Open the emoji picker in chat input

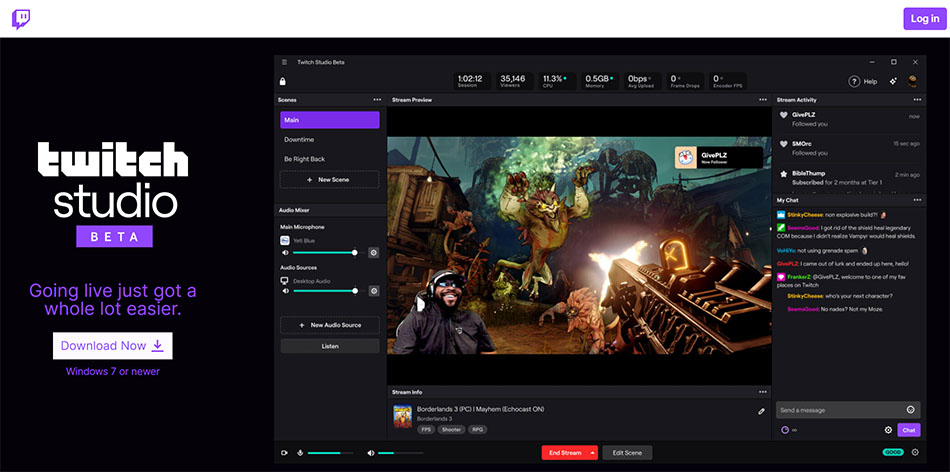tap(910, 410)
